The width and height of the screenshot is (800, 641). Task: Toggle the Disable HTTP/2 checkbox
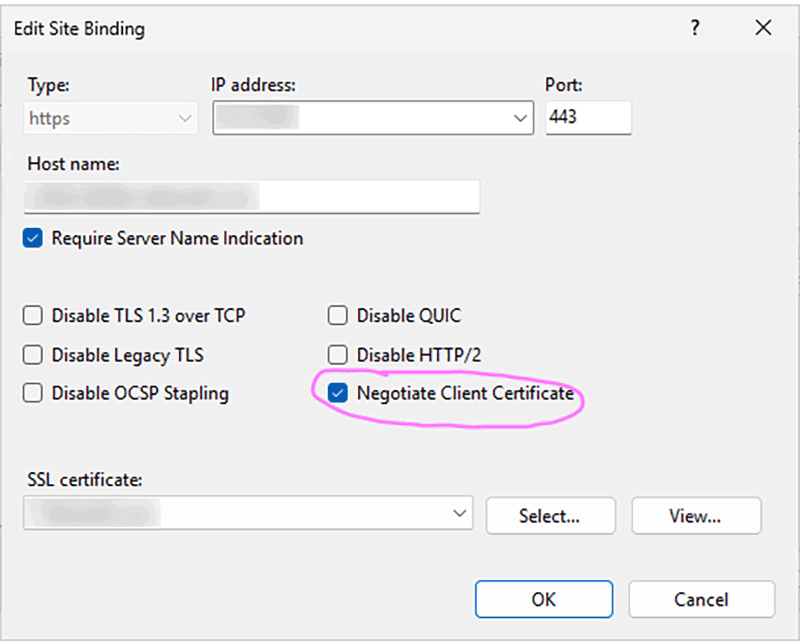[338, 355]
